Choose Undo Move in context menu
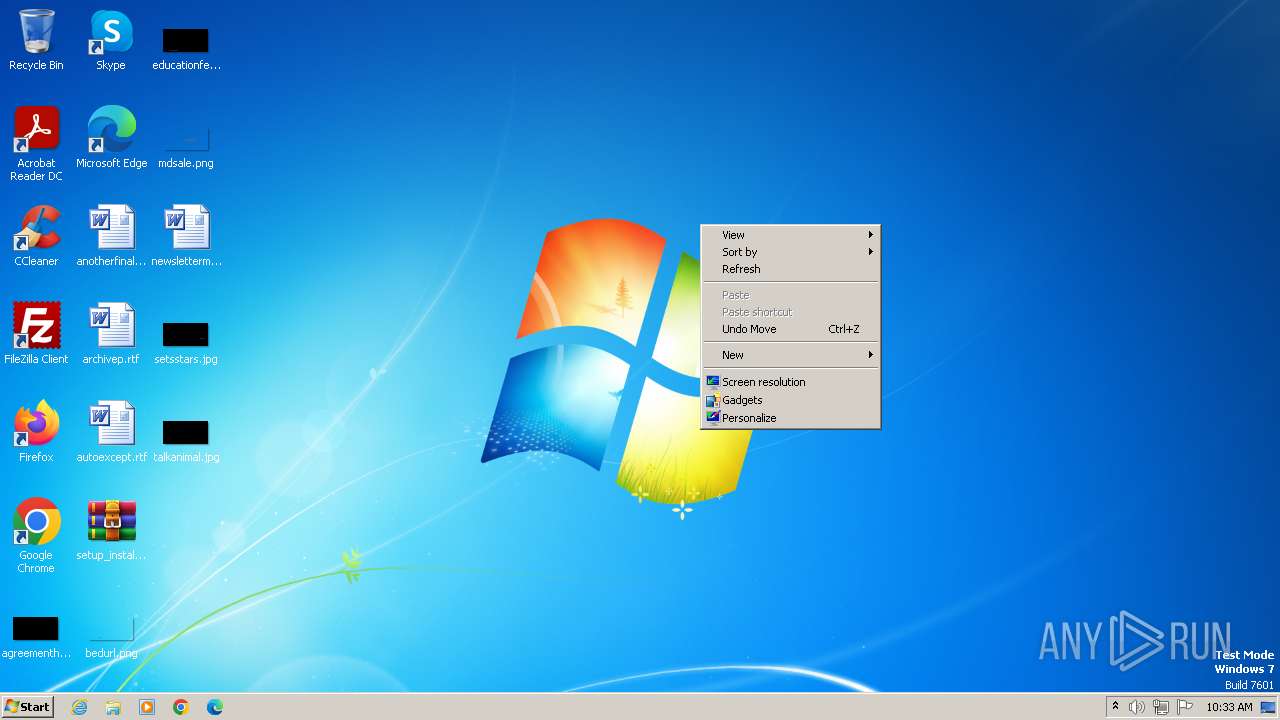Image resolution: width=1280 pixels, height=720 pixels. coord(790,329)
